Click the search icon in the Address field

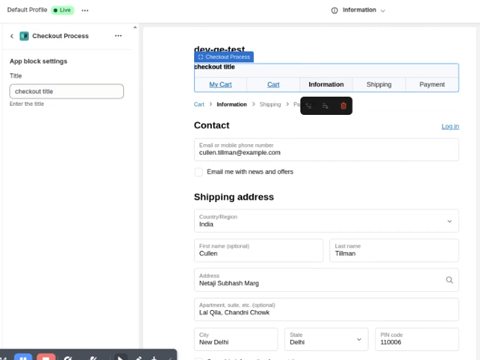coord(449,280)
